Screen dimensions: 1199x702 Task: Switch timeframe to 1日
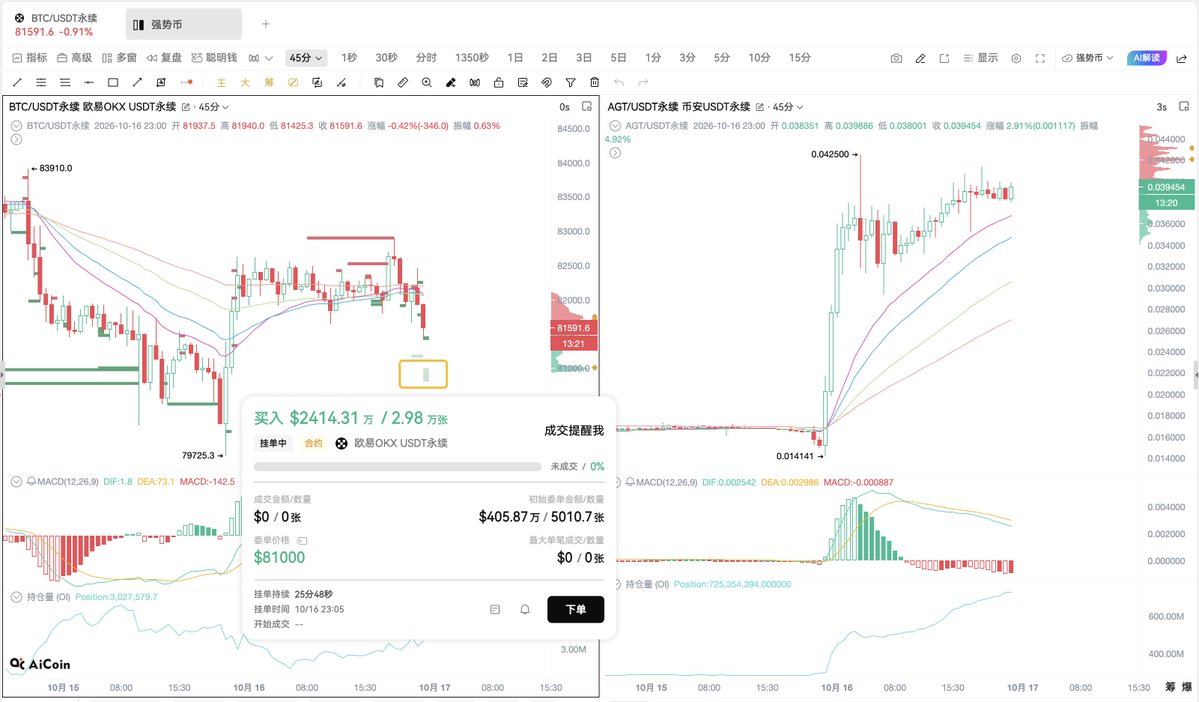515,58
